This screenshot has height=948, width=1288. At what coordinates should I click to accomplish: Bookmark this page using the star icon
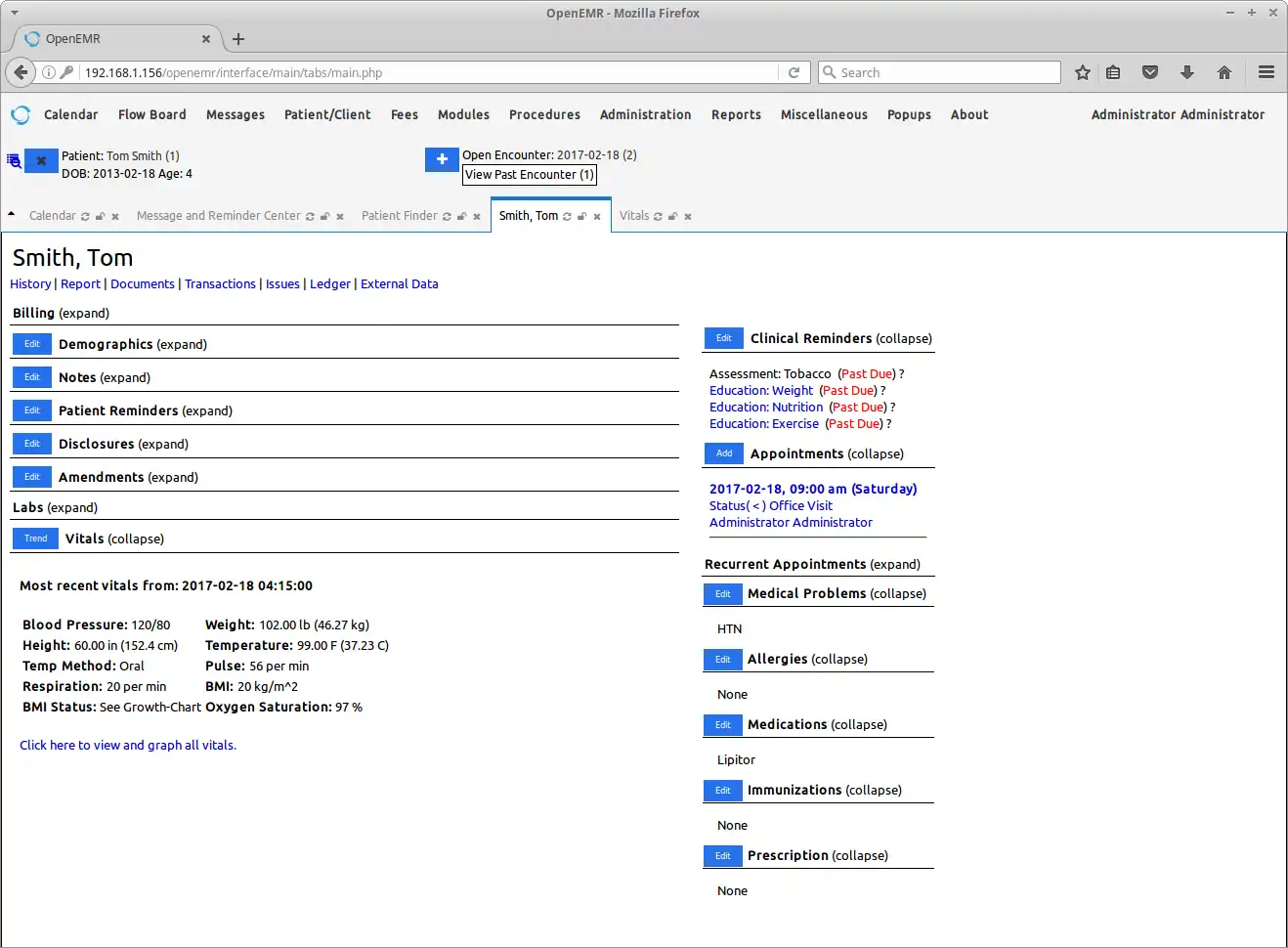coord(1082,71)
